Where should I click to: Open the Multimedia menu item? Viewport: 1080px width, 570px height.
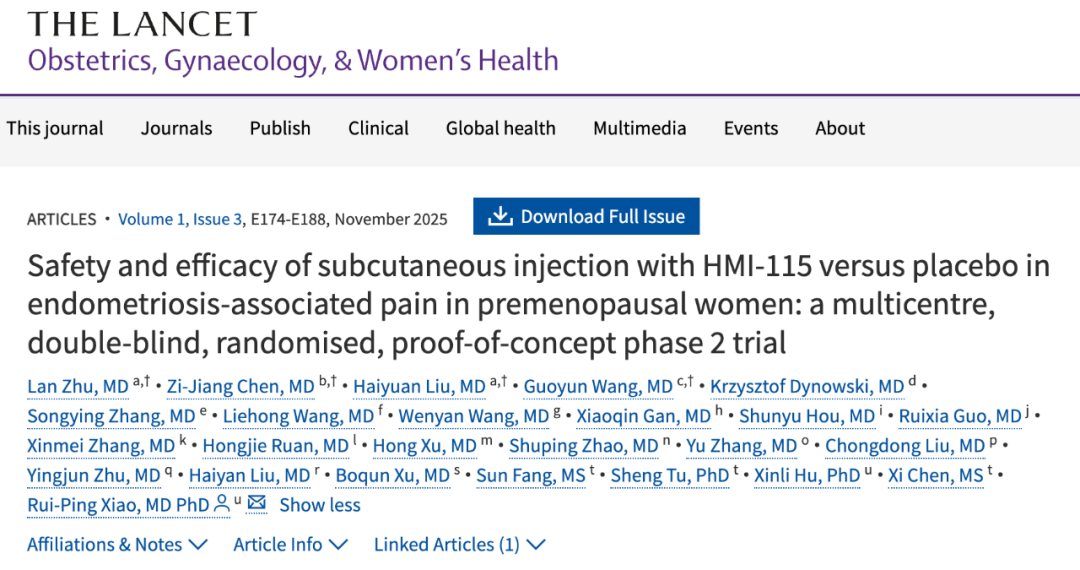(639, 128)
